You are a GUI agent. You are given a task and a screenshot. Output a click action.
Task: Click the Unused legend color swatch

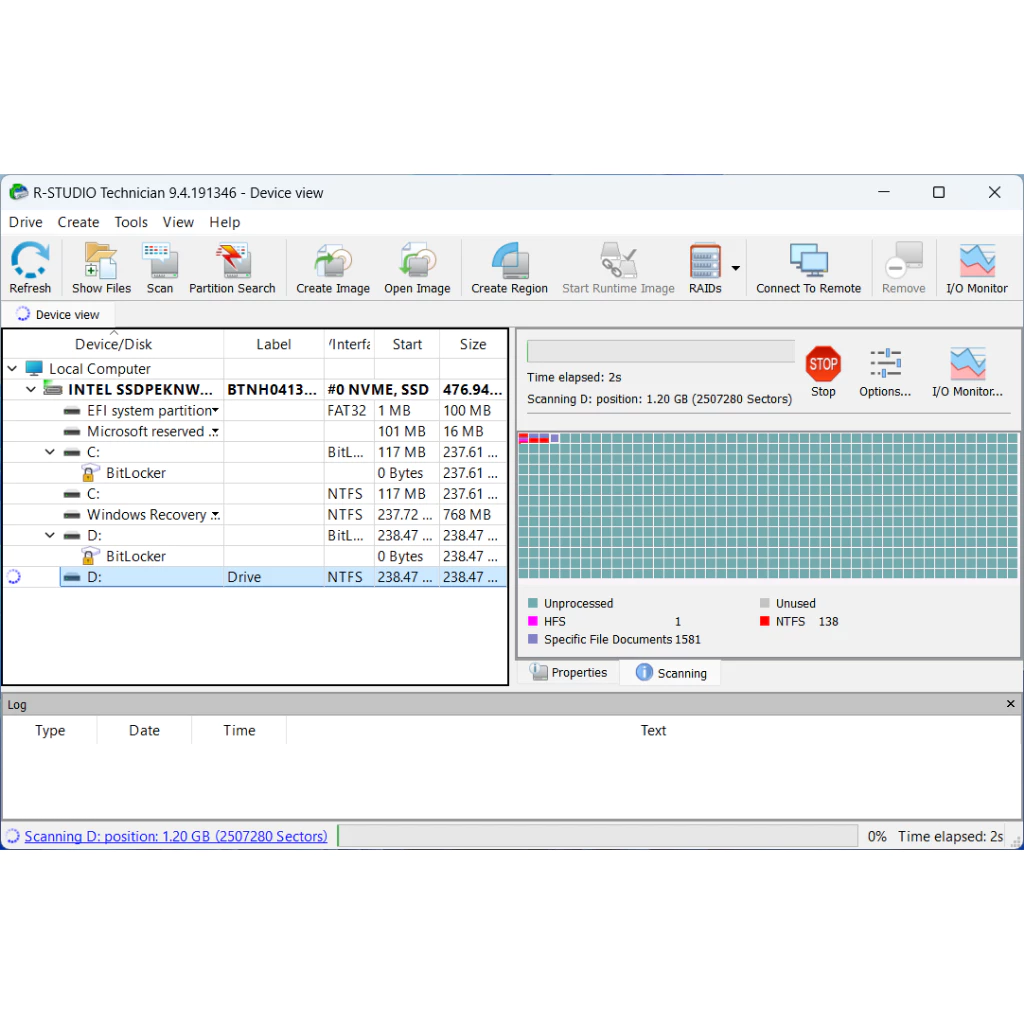(765, 603)
